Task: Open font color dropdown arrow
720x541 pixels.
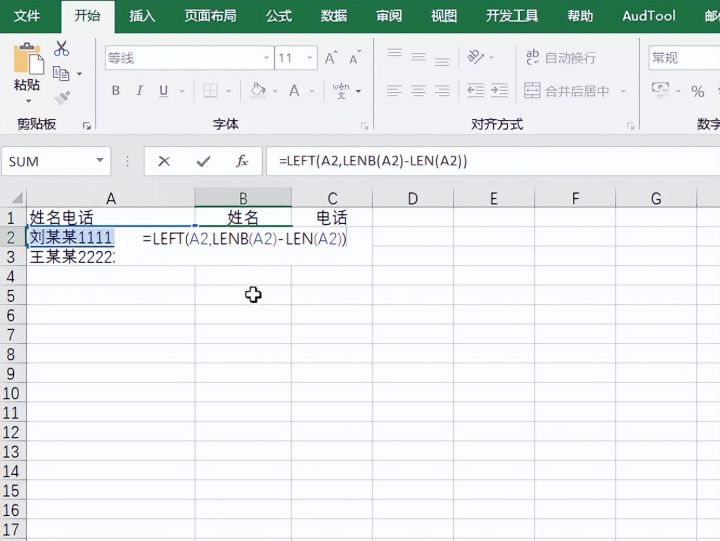Action: click(312, 91)
